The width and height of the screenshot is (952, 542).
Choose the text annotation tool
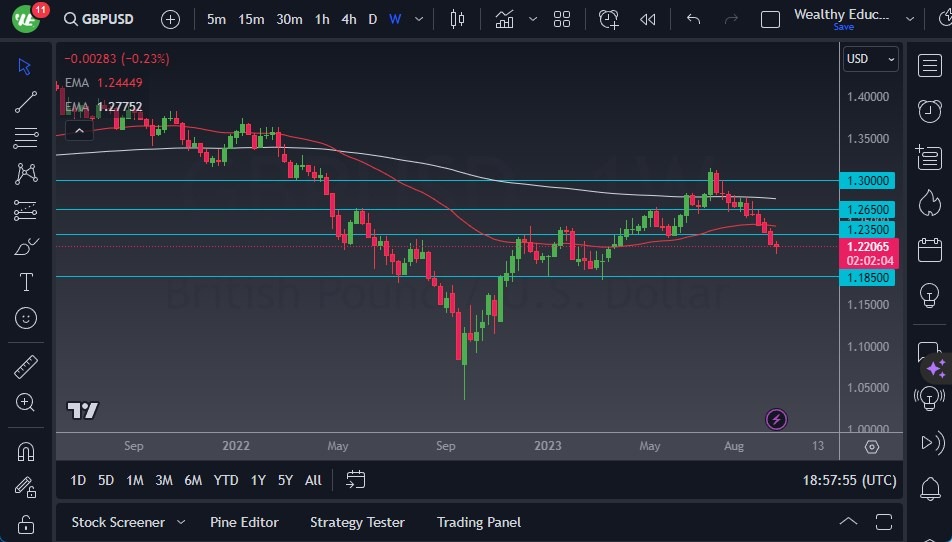pyautogui.click(x=27, y=282)
